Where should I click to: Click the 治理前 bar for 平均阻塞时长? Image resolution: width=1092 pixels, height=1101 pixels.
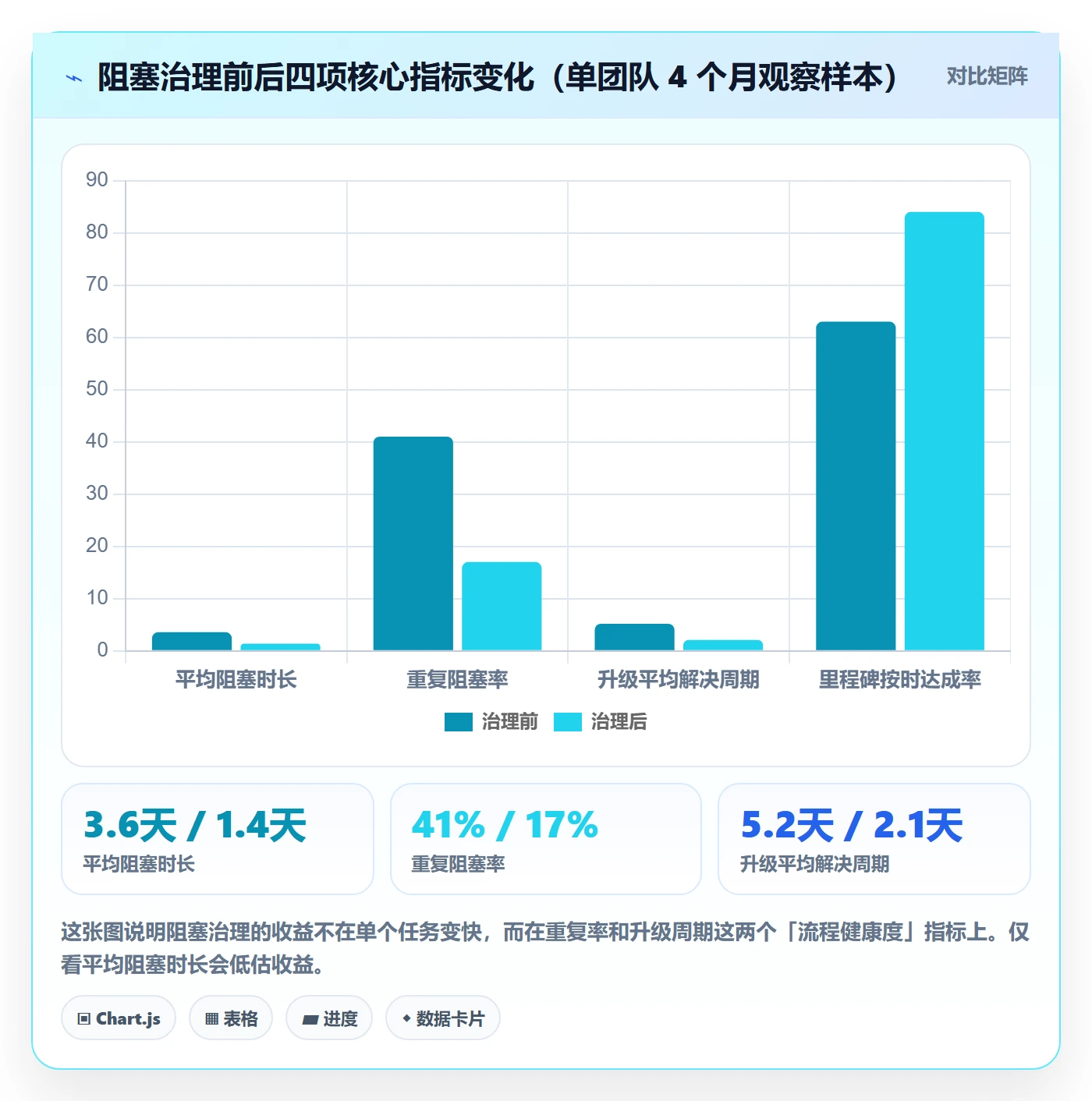pyautogui.click(x=192, y=641)
